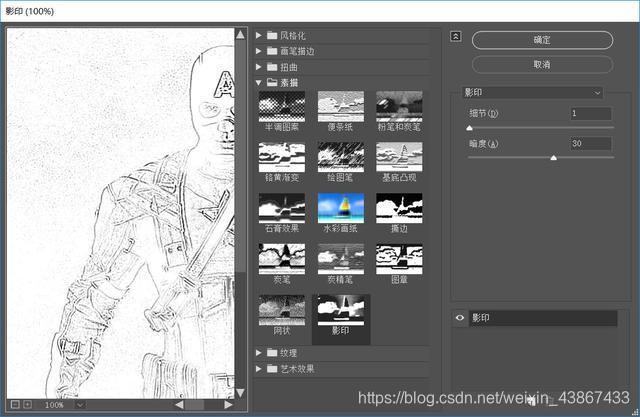Viewport: 640px width, 417px height.
Task: Click preview scroll up arrow
Action: [x=240, y=35]
